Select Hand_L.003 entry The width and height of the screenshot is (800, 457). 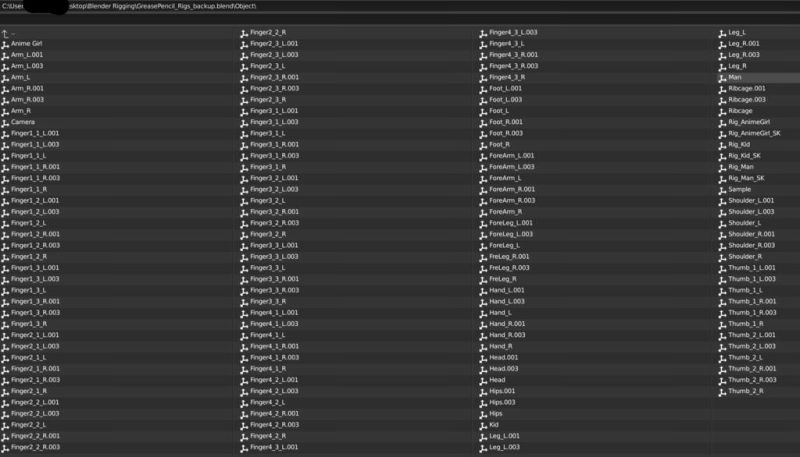pyautogui.click(x=507, y=302)
